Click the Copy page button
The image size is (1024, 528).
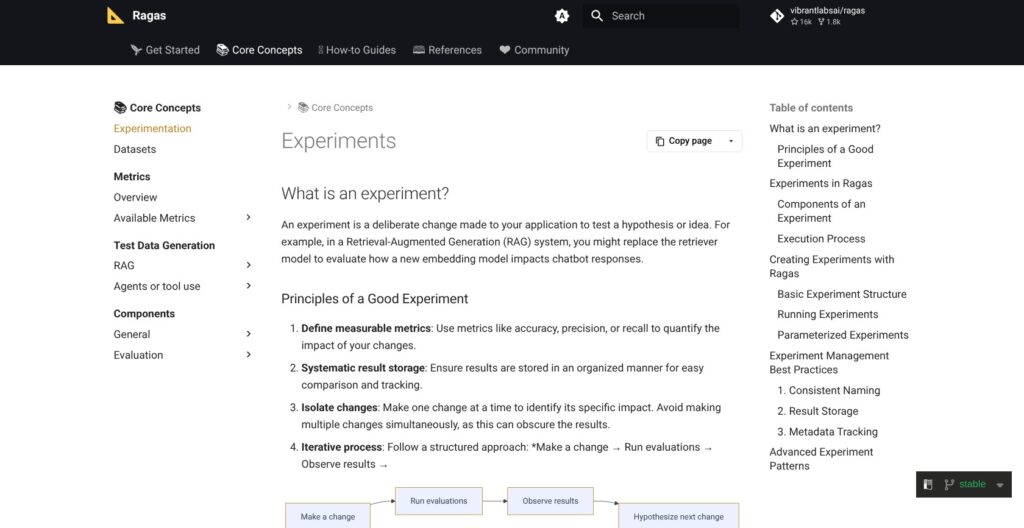pyautogui.click(x=683, y=141)
